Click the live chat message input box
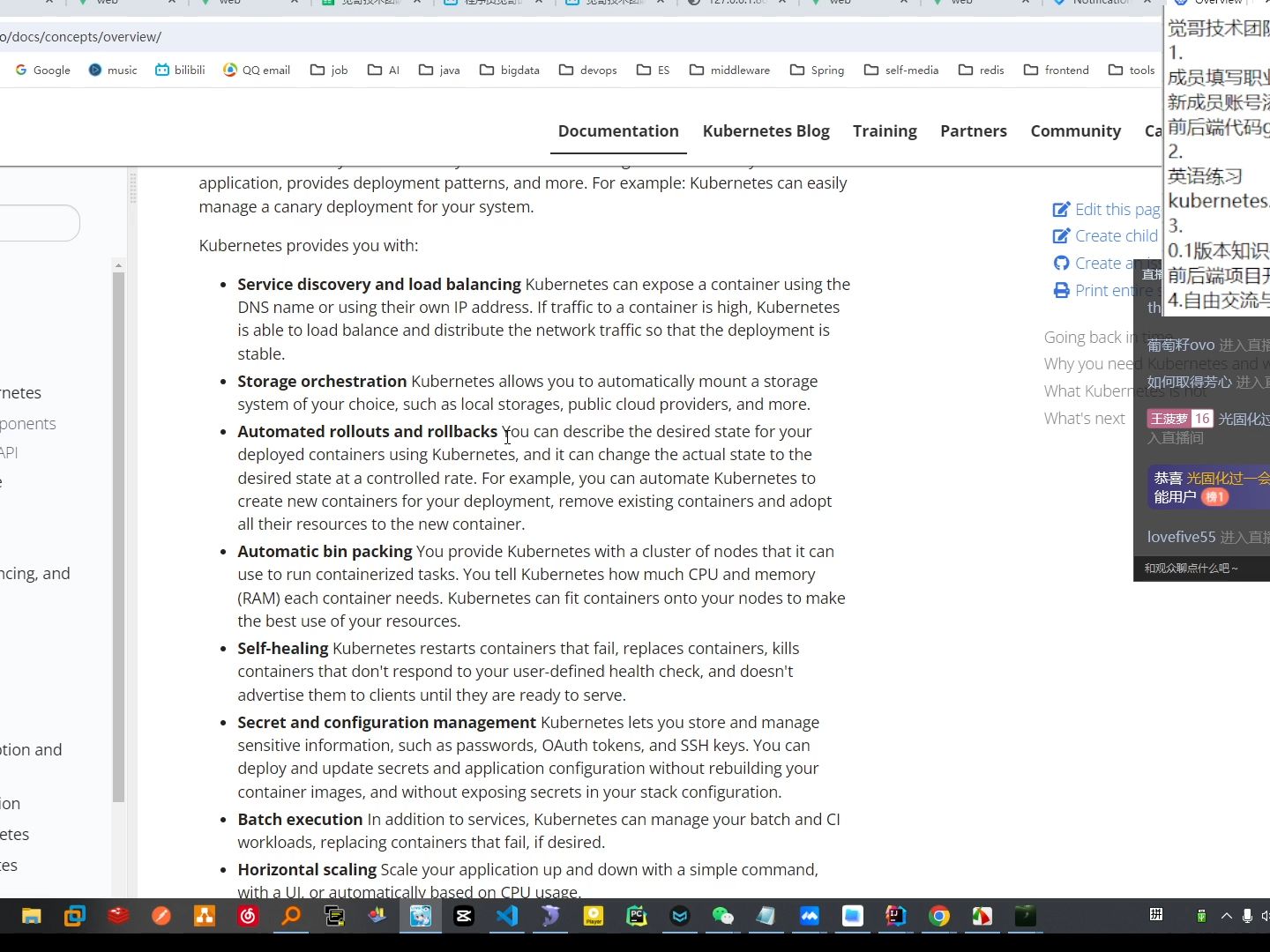1270x952 pixels. tap(1201, 569)
